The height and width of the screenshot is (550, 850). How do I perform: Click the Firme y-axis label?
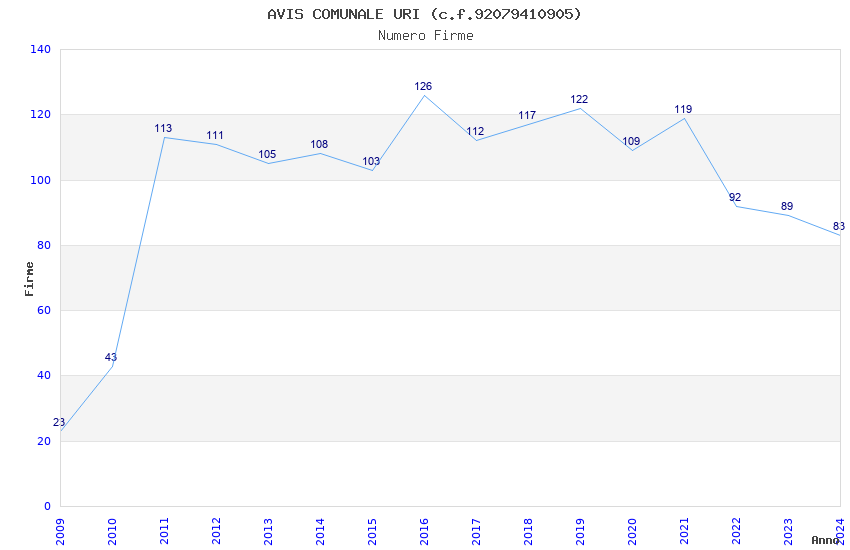click(29, 279)
